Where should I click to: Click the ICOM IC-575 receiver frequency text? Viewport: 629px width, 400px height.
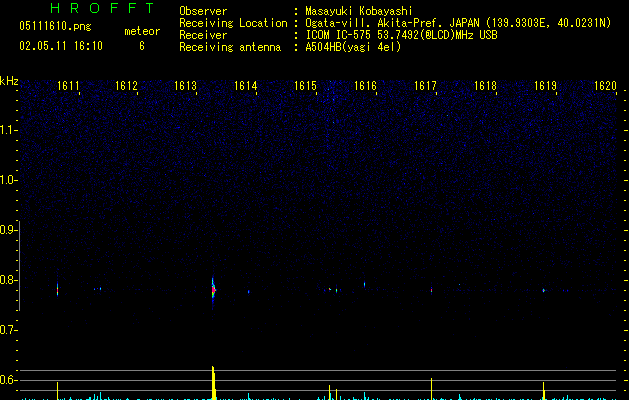(x=402, y=35)
